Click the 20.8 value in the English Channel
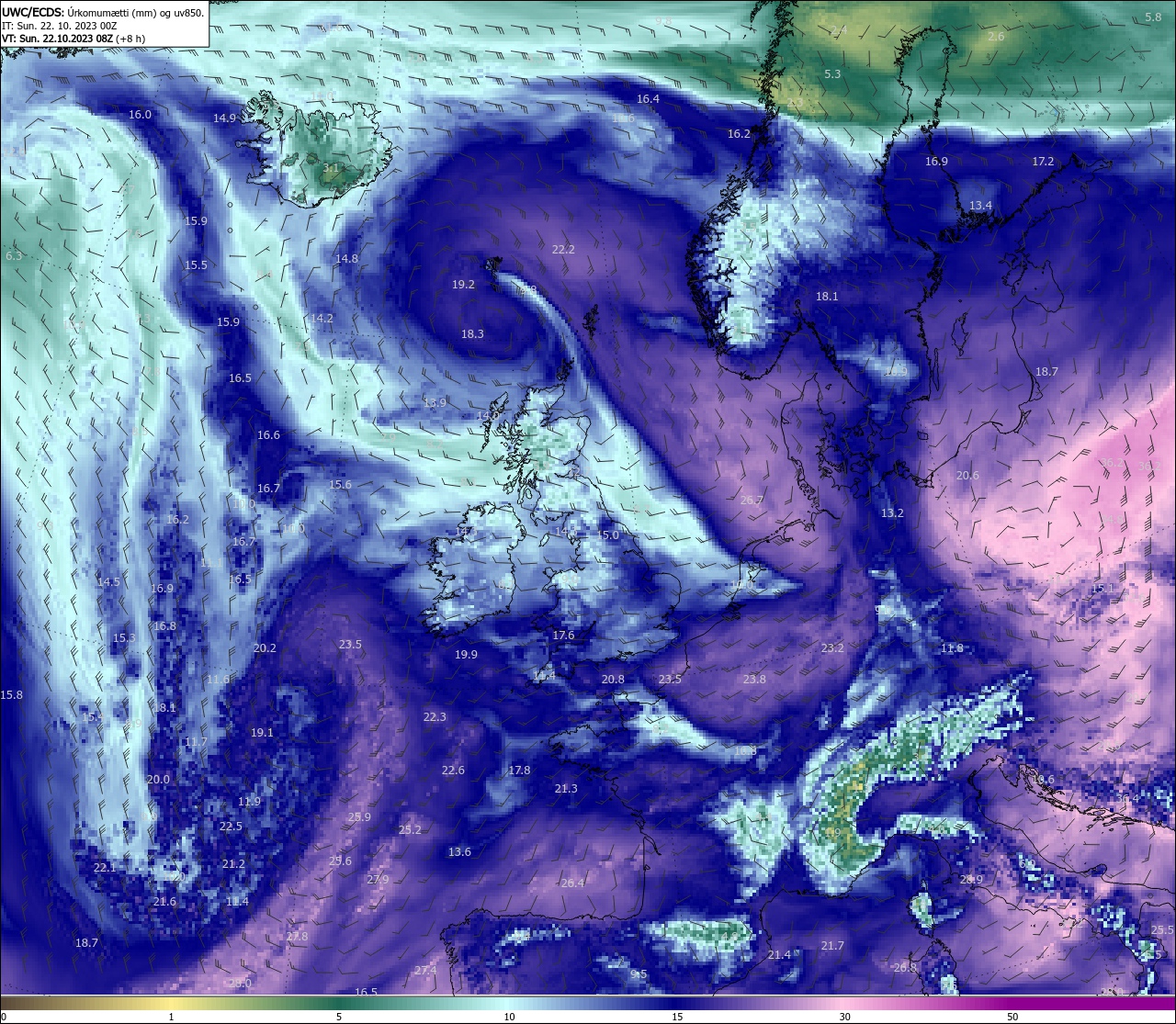This screenshot has width=1176, height=1024. [613, 680]
